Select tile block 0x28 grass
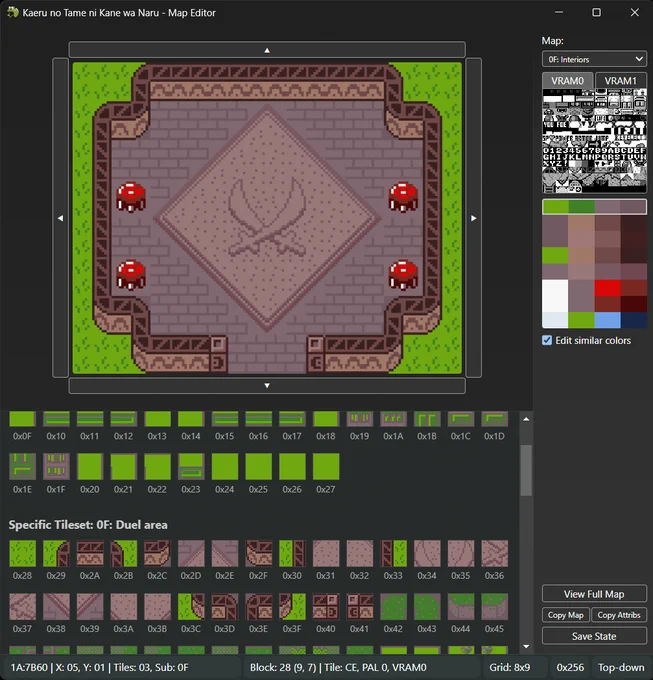Image resolution: width=653 pixels, height=680 pixels. click(x=23, y=553)
